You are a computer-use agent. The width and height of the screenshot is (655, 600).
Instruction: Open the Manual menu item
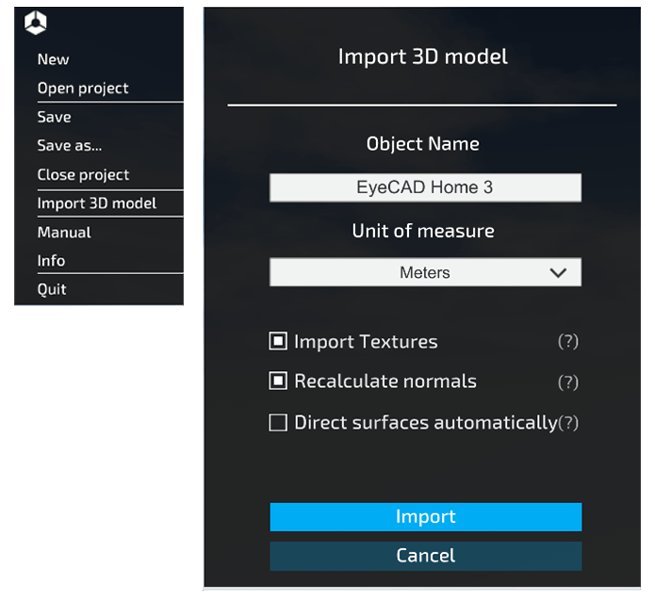point(64,232)
